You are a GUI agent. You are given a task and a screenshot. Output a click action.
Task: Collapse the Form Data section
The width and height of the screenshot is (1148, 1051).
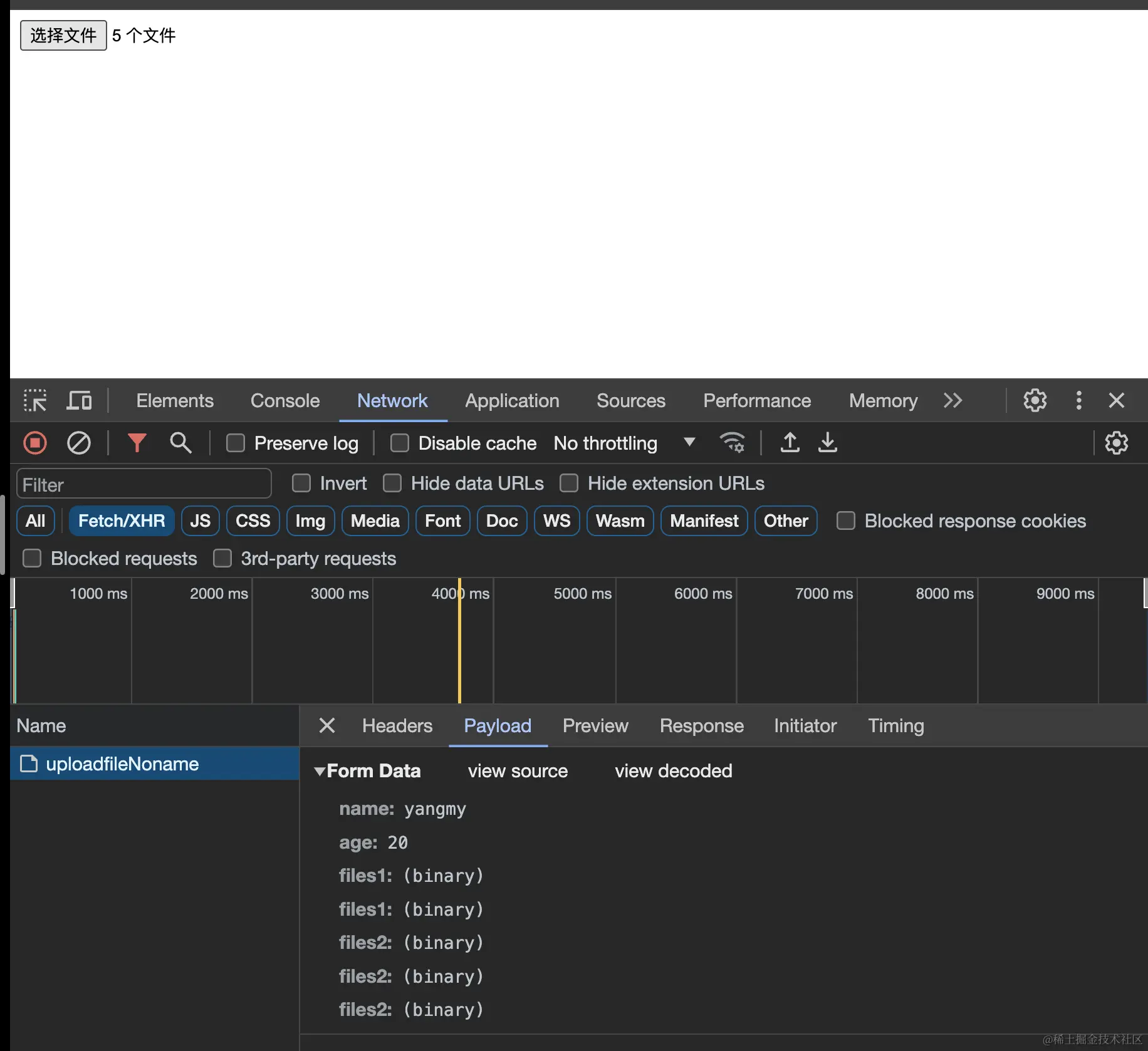coord(320,771)
